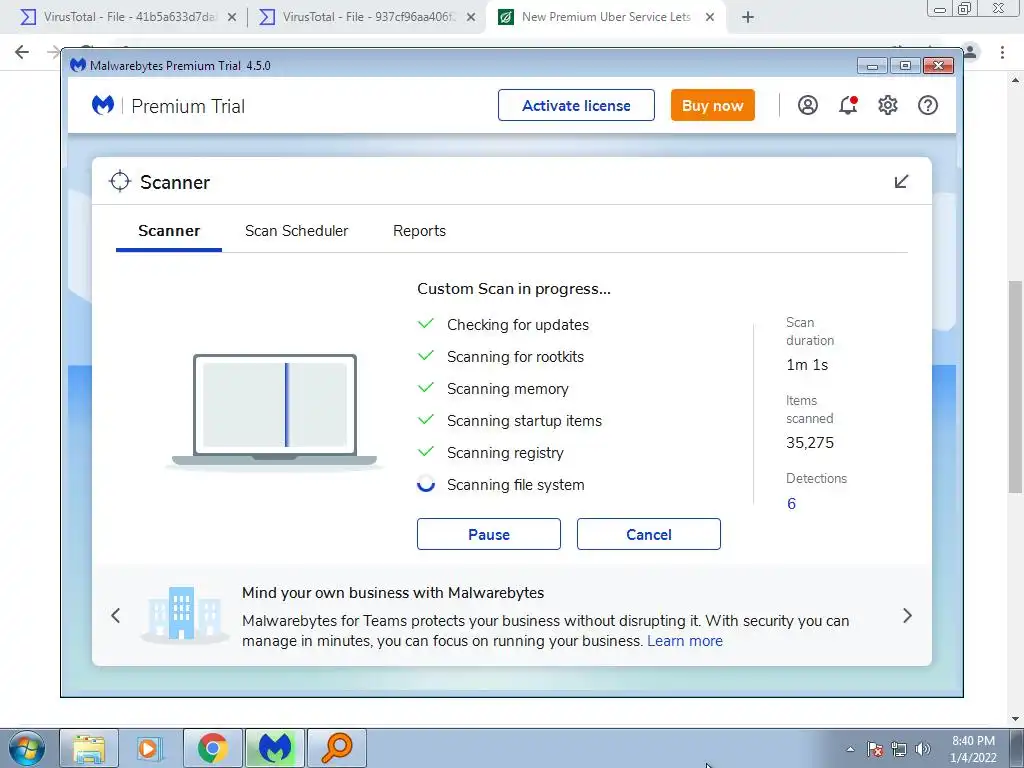The image size is (1024, 768).
Task: Click the scan duration value 1m 1s
Action: 807,365
